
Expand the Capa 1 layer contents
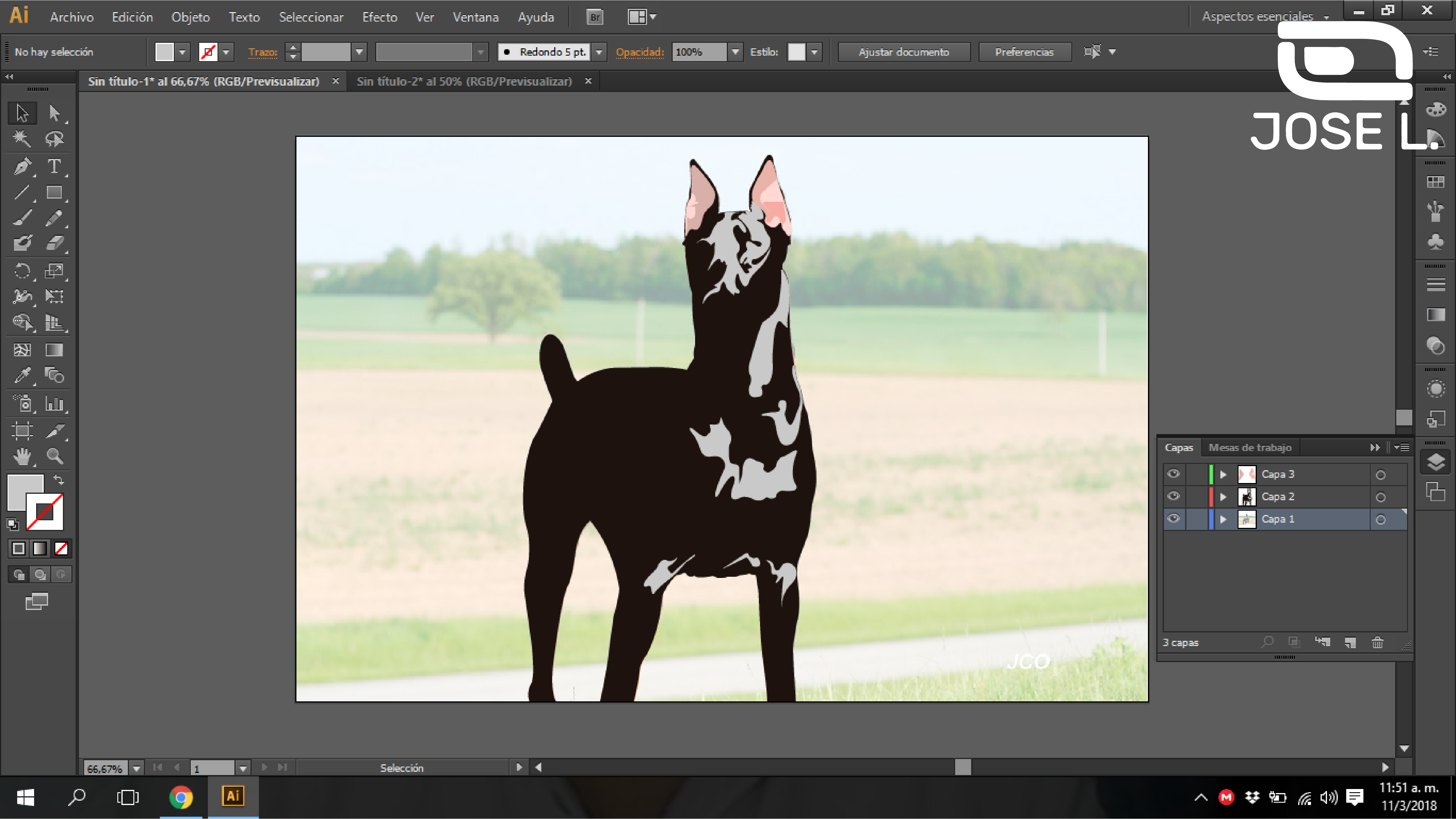[1223, 519]
